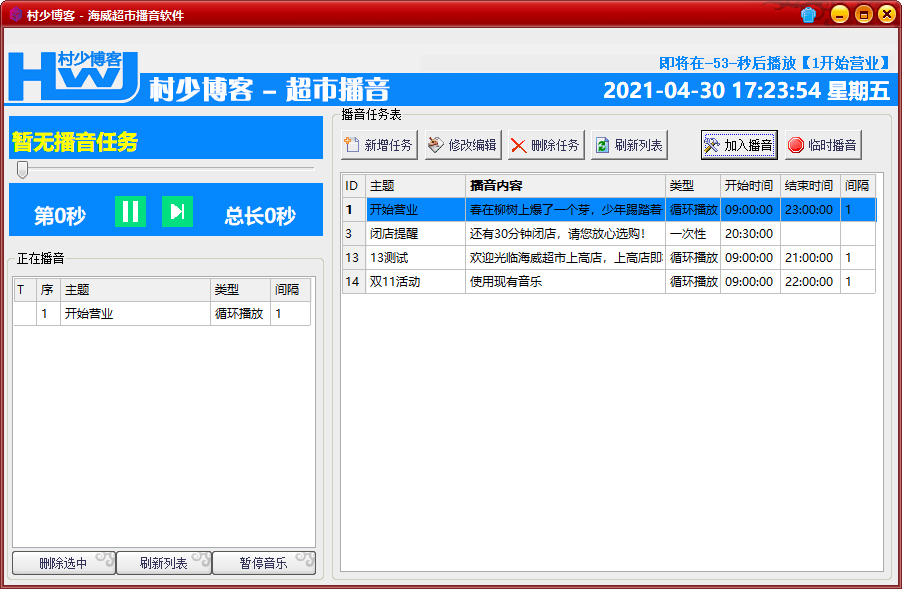Click 加入播音 to add to broadcast
Image resolution: width=902 pixels, height=589 pixels.
(739, 145)
